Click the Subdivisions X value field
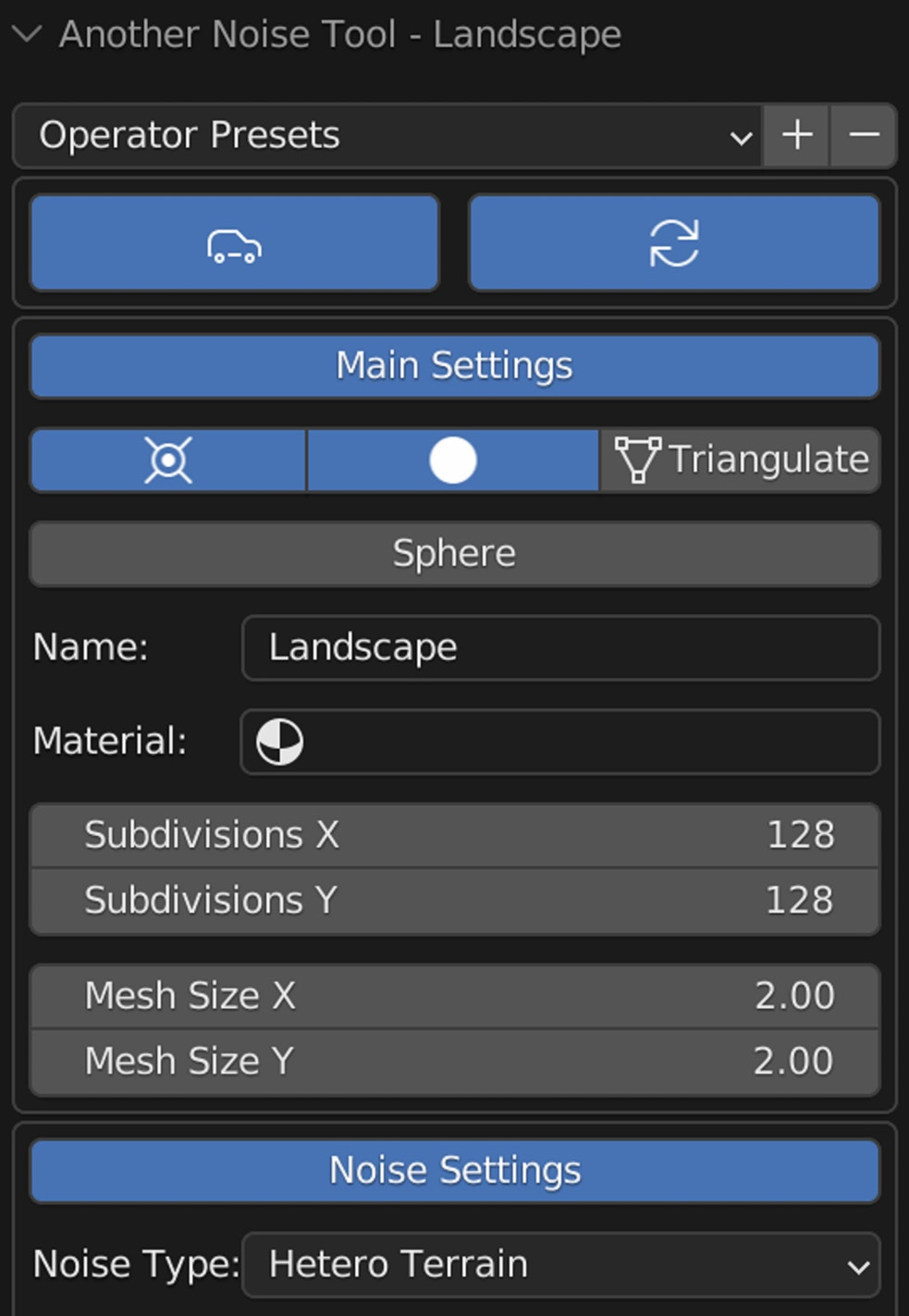Screen dimensions: 909x1316 click(454, 835)
